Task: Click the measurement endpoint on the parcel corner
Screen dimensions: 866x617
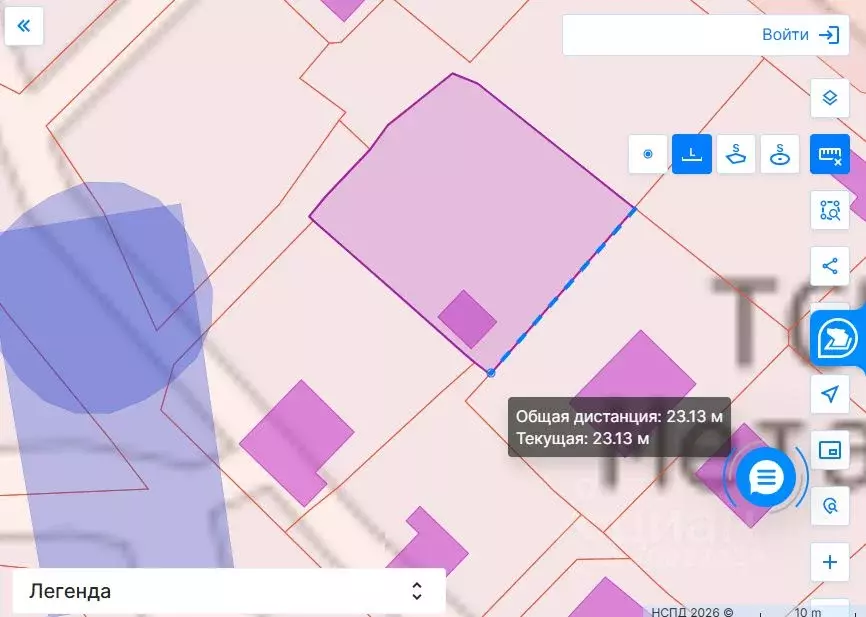Action: [x=490, y=373]
